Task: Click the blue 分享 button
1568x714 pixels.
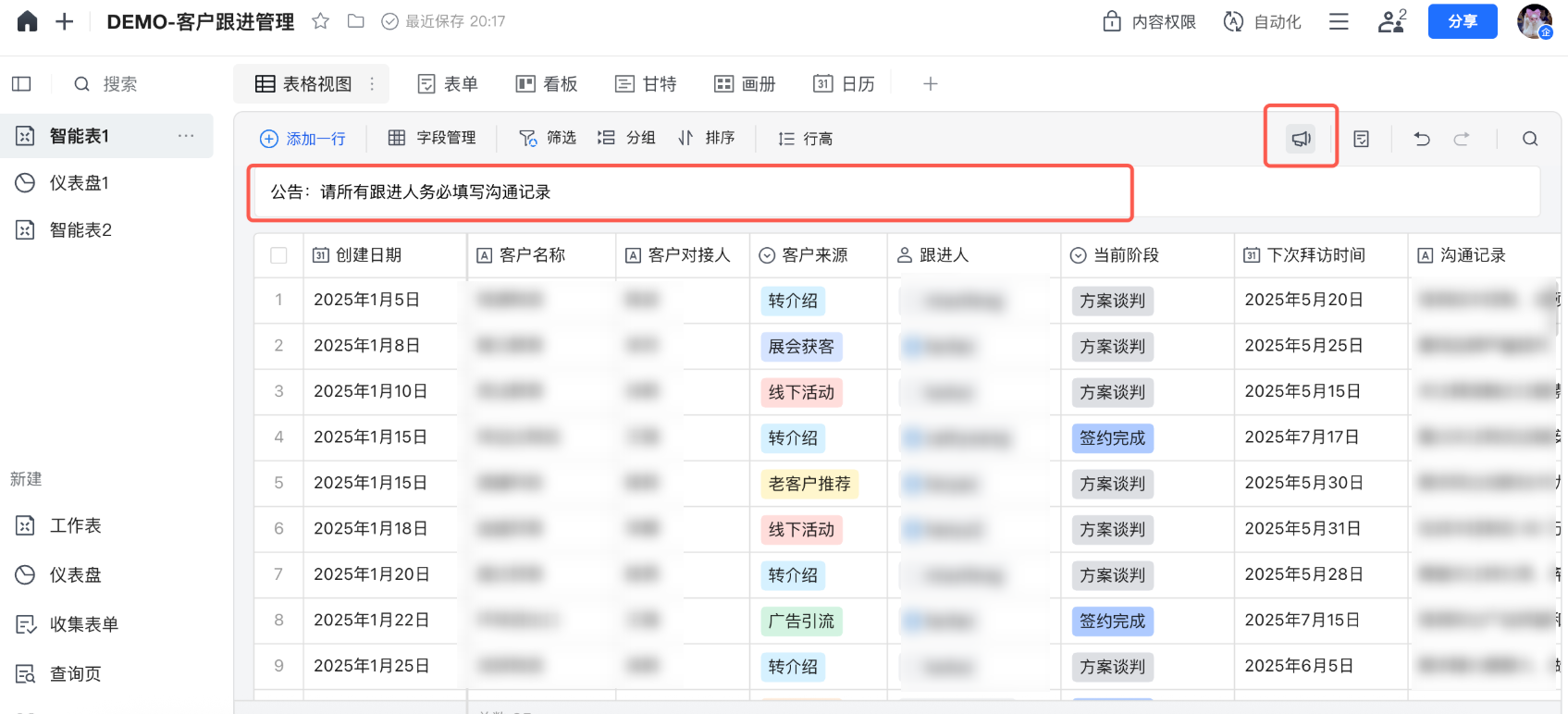Action: point(1462,21)
